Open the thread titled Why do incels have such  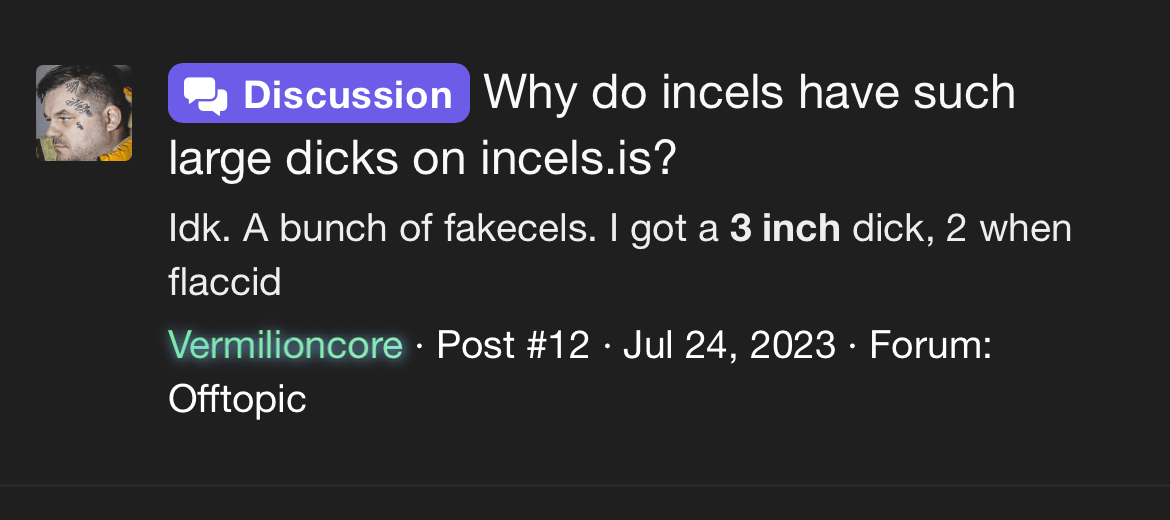click(x=750, y=93)
